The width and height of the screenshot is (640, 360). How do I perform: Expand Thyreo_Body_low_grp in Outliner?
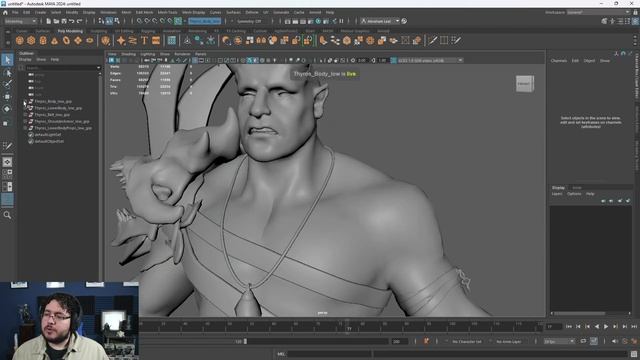25,102
